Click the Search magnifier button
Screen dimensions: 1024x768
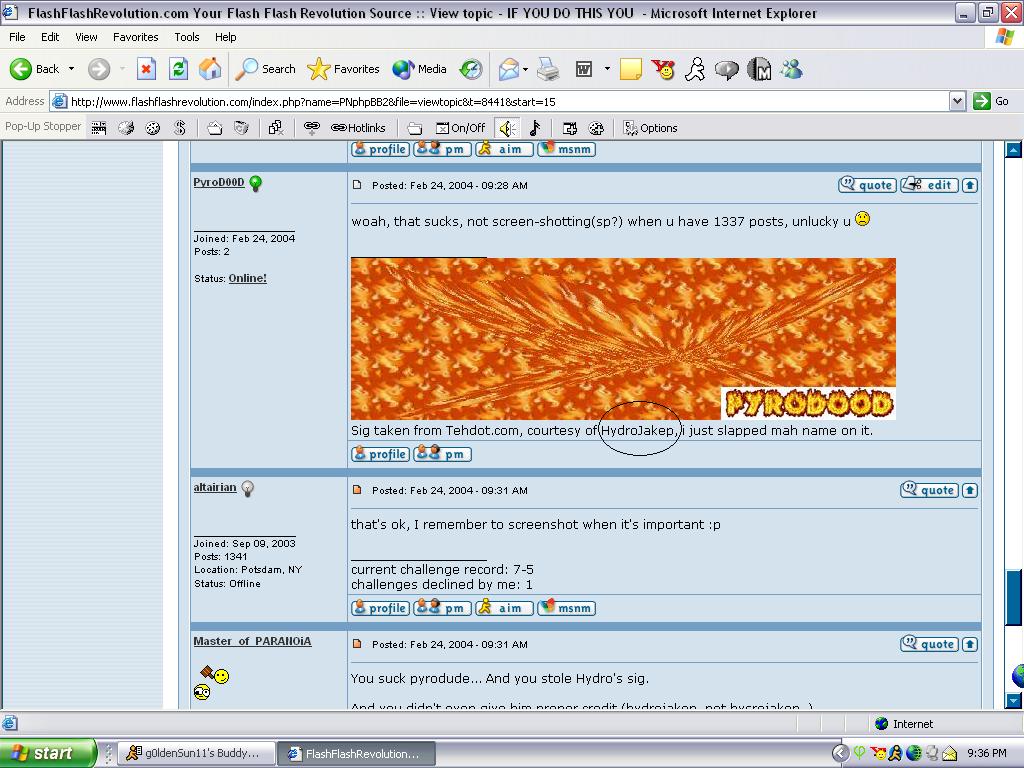265,69
